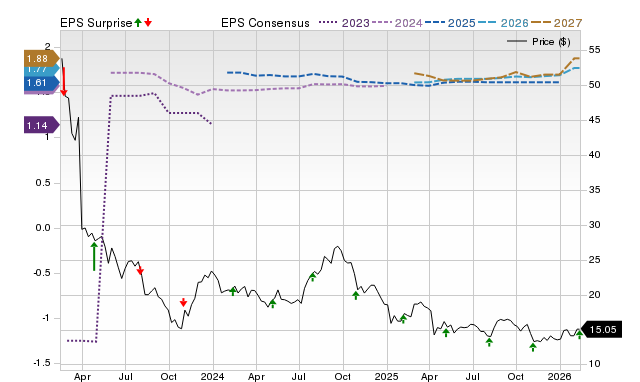
Task: Click the 2026 x-axis label
Action: (560, 376)
